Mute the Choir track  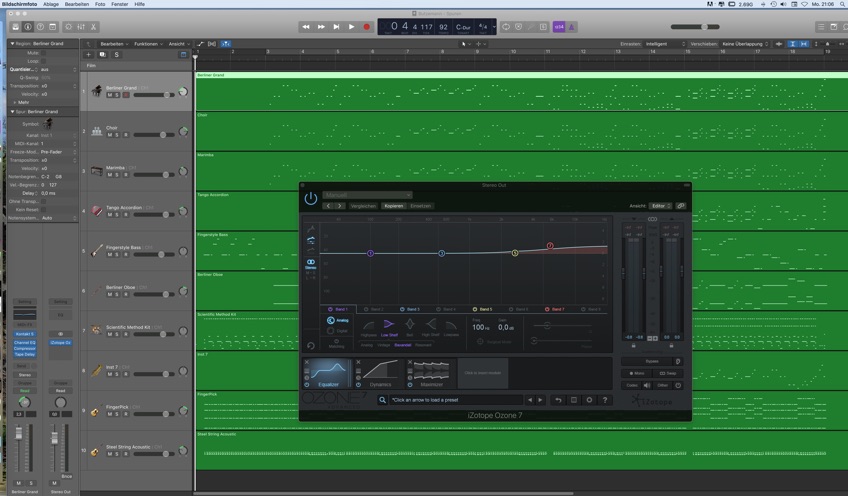pyautogui.click(x=110, y=135)
